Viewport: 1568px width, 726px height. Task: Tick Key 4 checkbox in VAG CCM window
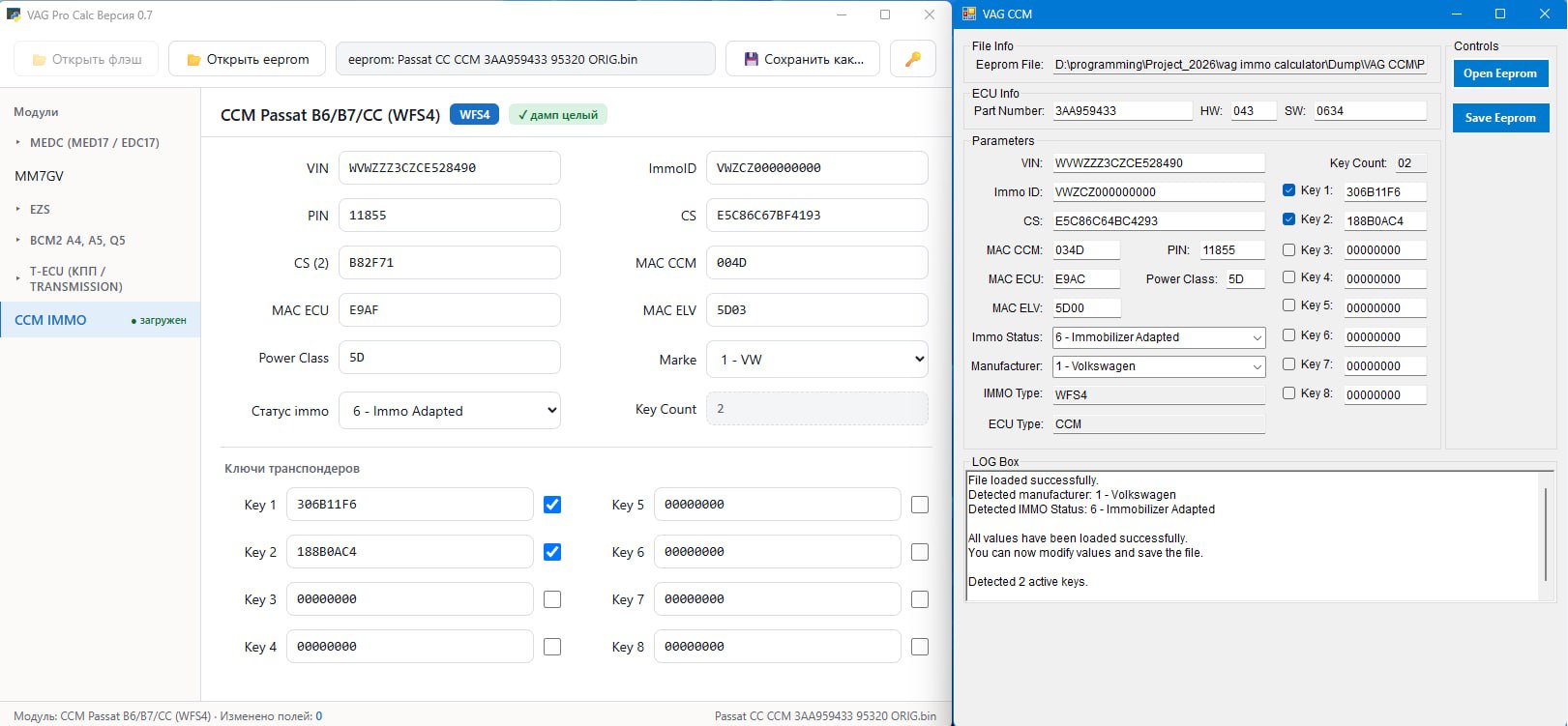click(1288, 277)
